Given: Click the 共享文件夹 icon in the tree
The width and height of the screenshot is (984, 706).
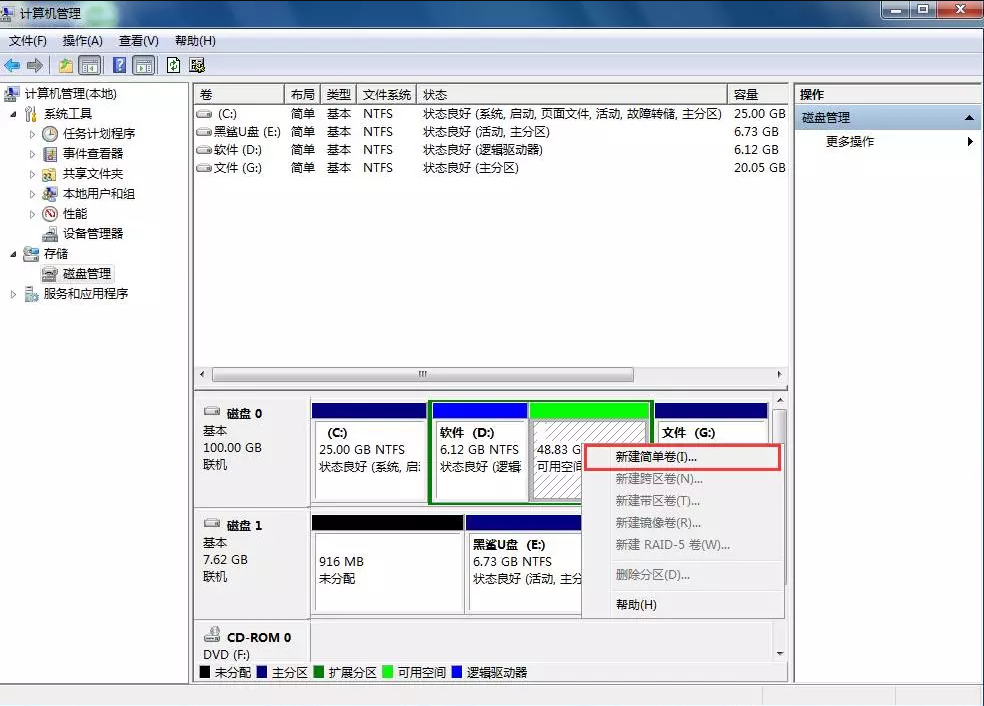Looking at the screenshot, I should [x=47, y=173].
